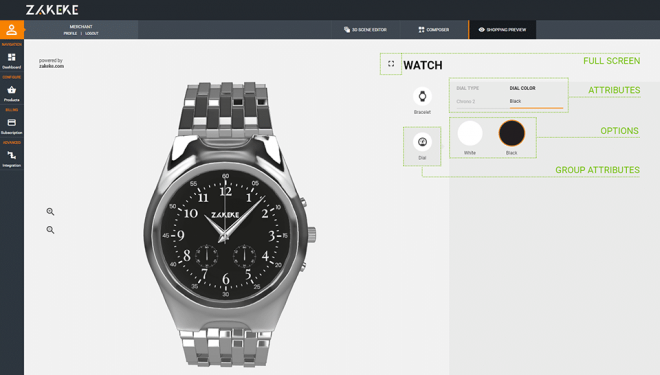Click the Chrono 2 dial type value
This screenshot has height=375, width=660.
pos(466,101)
